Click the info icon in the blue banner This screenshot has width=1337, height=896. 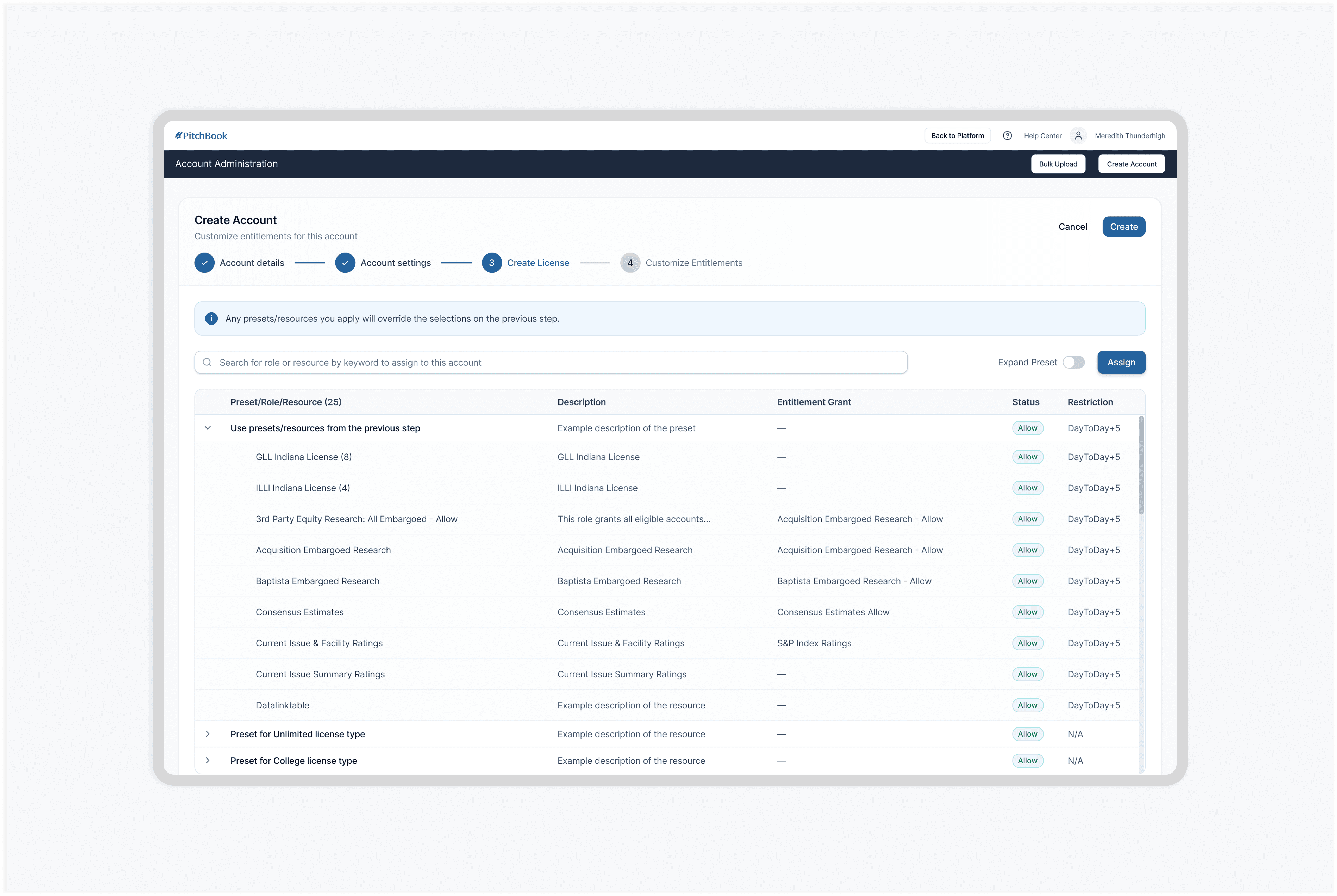211,318
